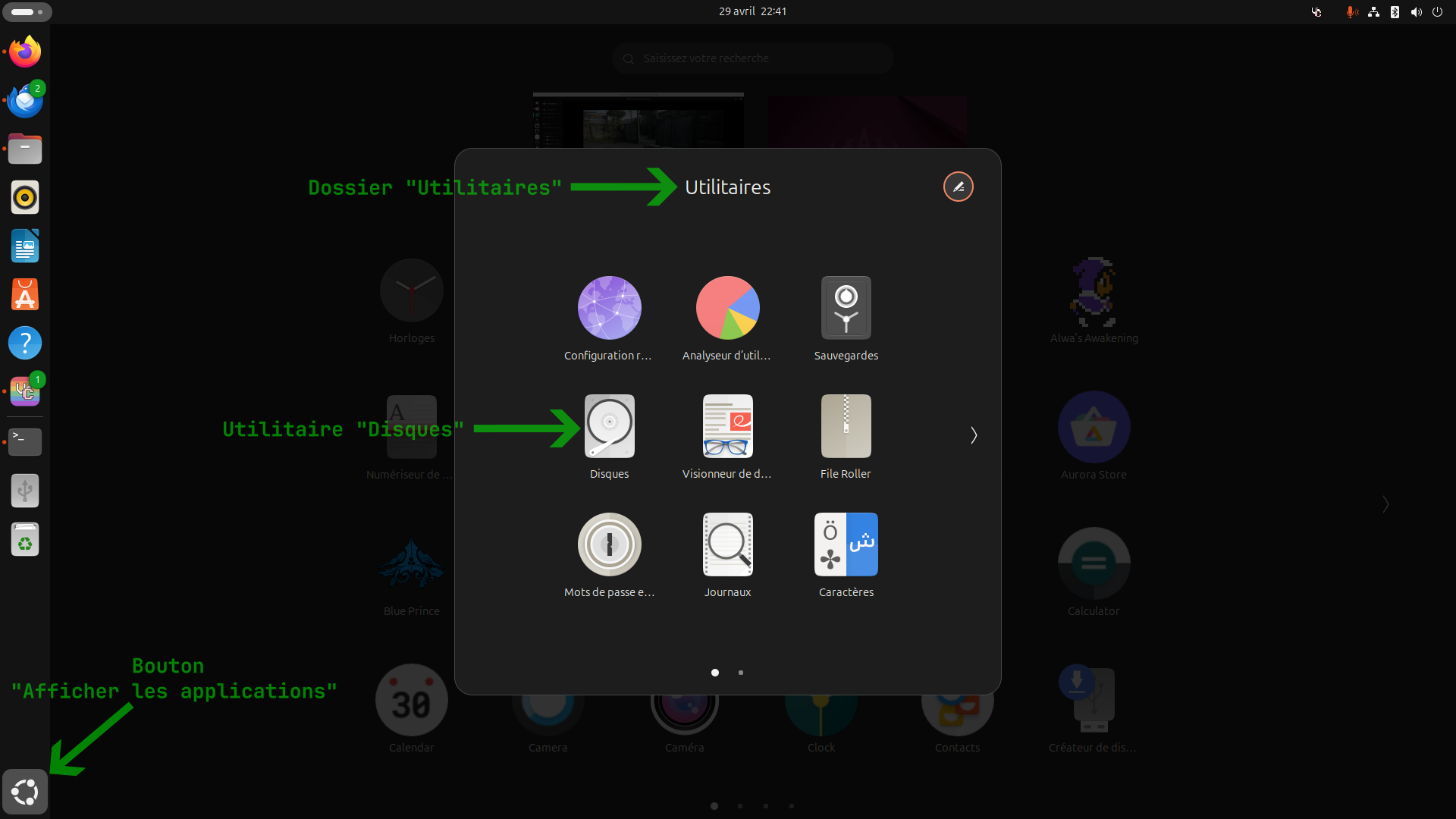Image resolution: width=1456 pixels, height=819 pixels.
Task: Go to next page of Utilitaires folder
Action: [974, 435]
